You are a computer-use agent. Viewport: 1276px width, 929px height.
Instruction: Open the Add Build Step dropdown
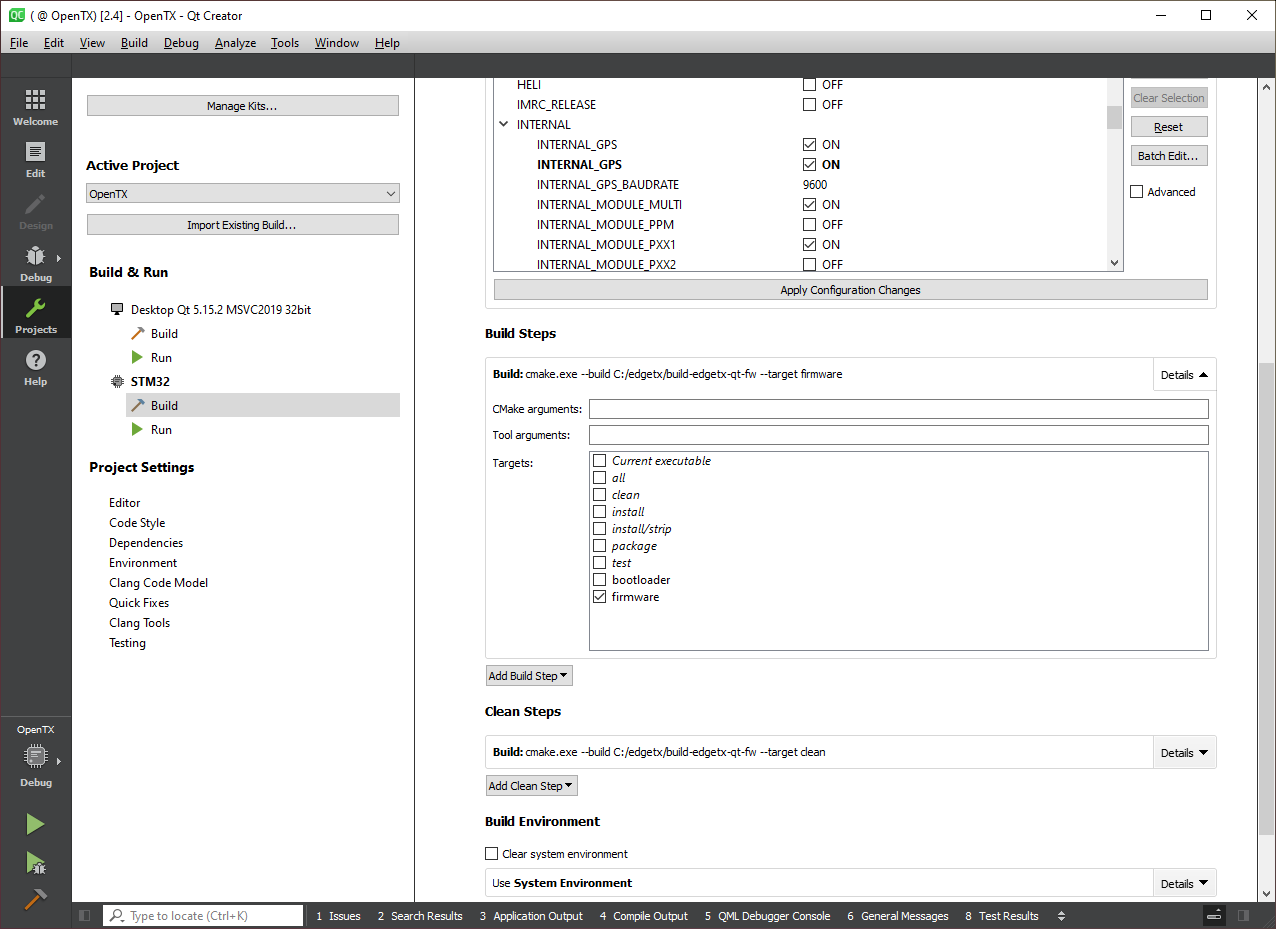click(528, 676)
